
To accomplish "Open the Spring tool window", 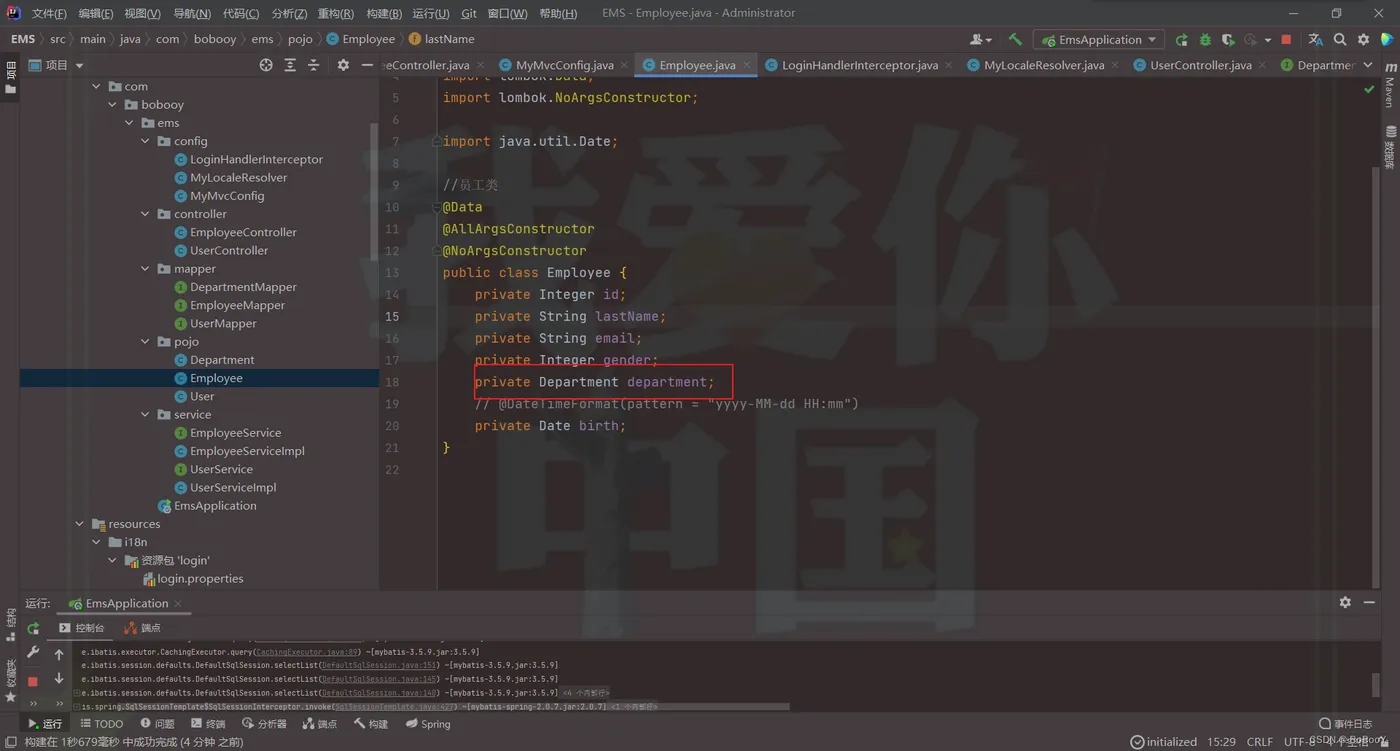I will pos(428,724).
